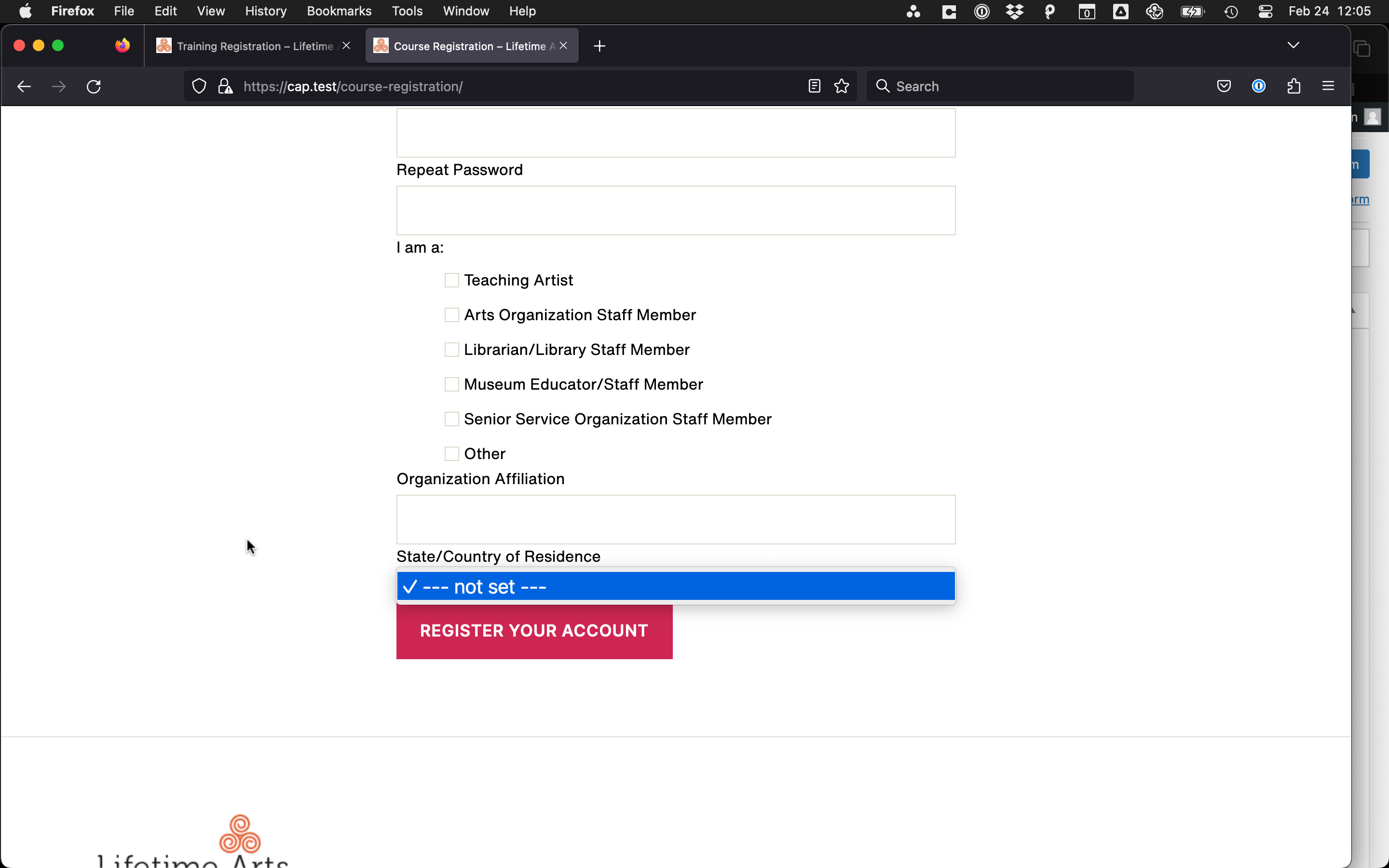Click the Lifetime Arts footer logo
The width and height of the screenshot is (1389, 868).
coord(193,841)
